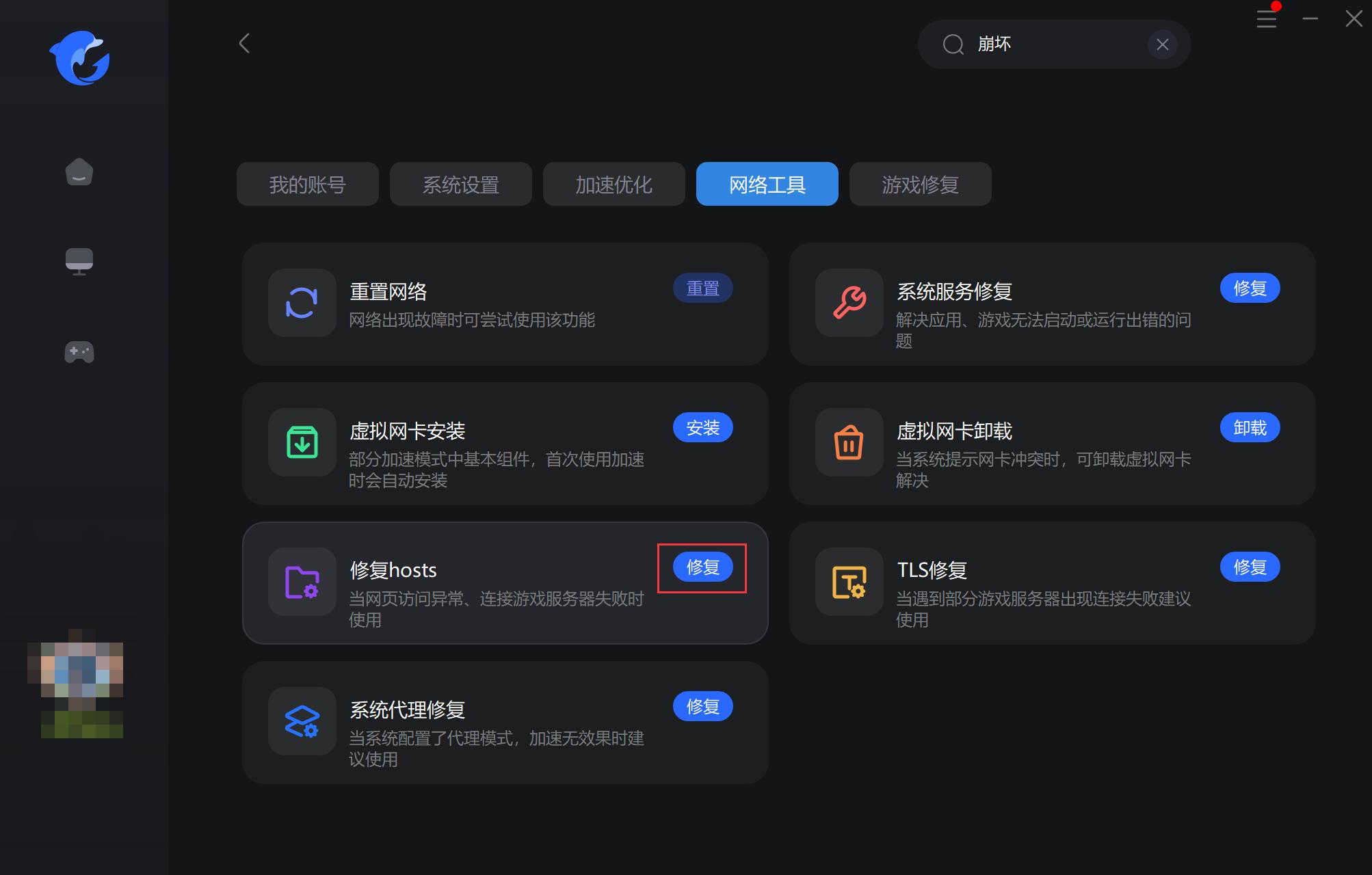Switch to the 系统设置 tab

tap(460, 184)
